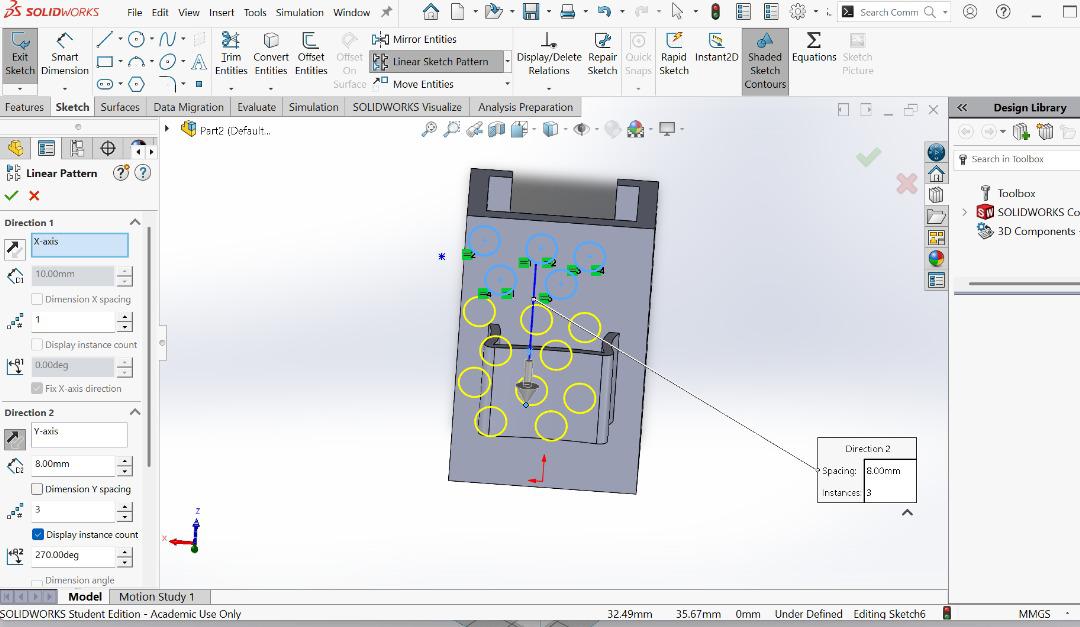1080x627 pixels.
Task: Open the Options gear icon
Action: pos(798,12)
